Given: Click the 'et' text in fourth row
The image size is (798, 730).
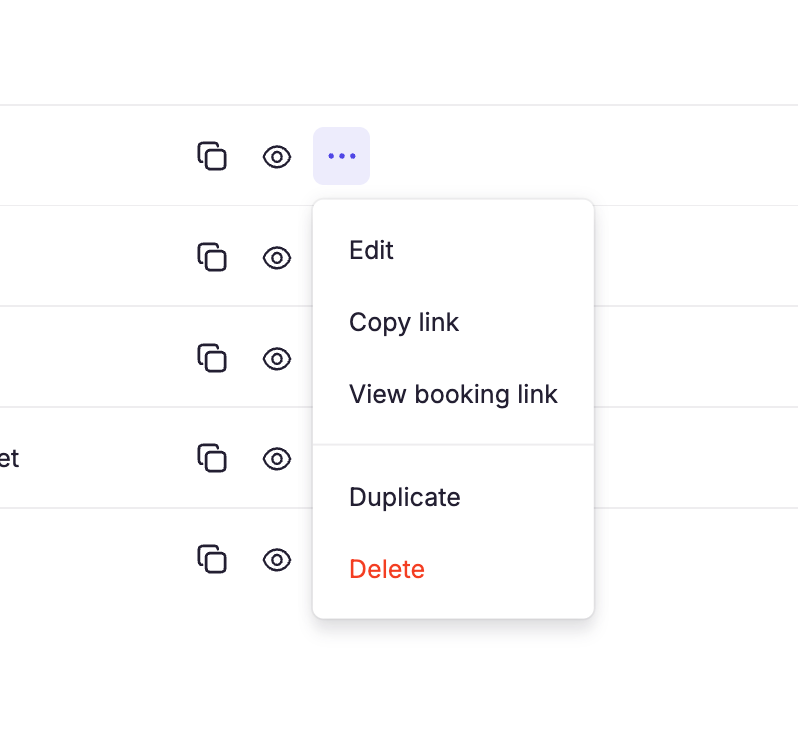Looking at the screenshot, I should point(9,459).
